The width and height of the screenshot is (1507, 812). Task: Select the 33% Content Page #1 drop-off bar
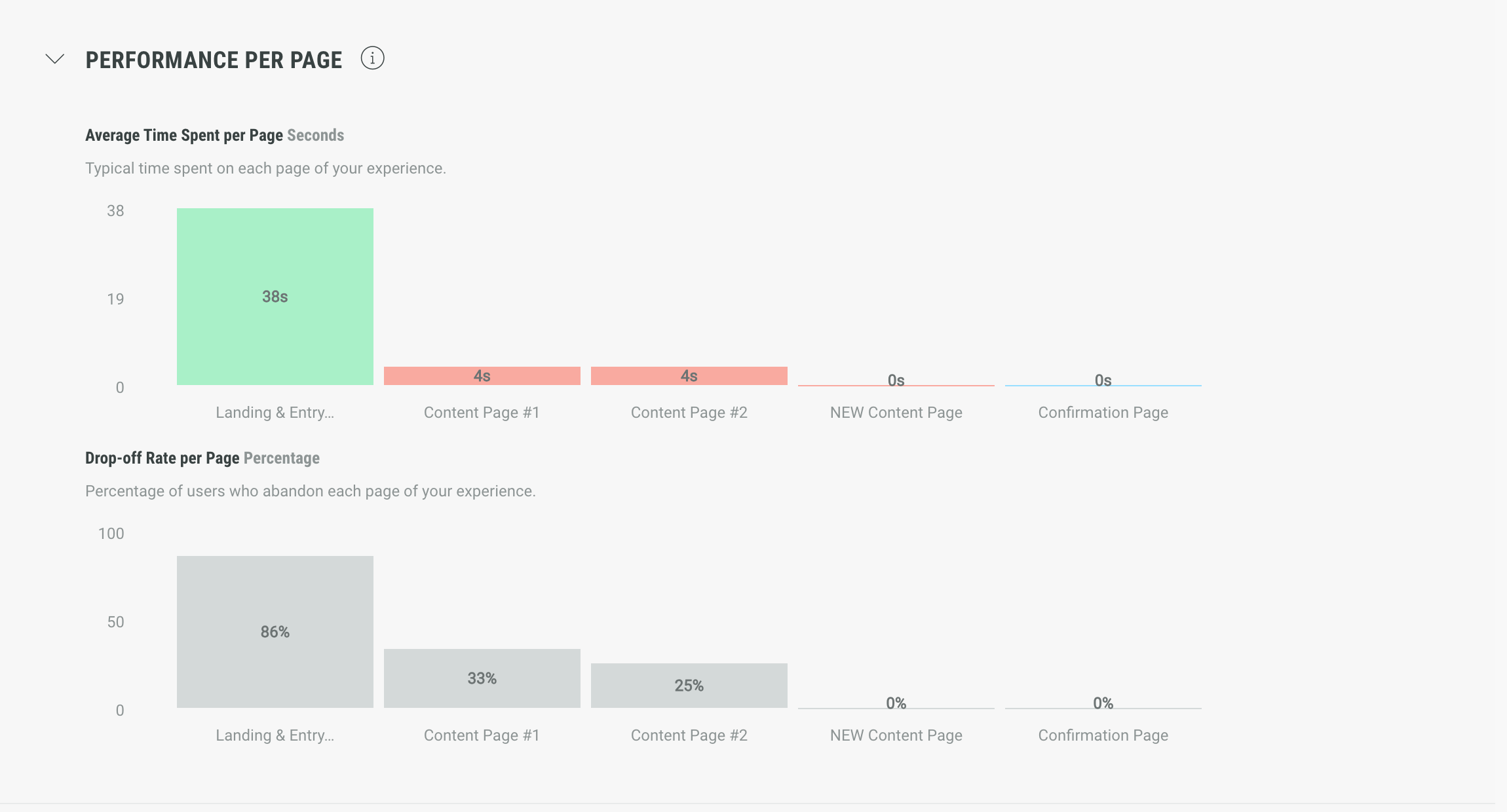click(x=482, y=678)
